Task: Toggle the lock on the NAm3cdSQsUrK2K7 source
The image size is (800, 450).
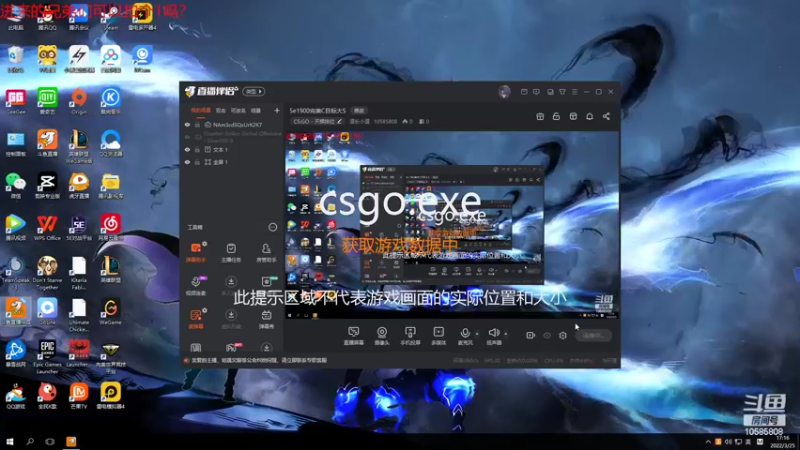Action: click(197, 124)
